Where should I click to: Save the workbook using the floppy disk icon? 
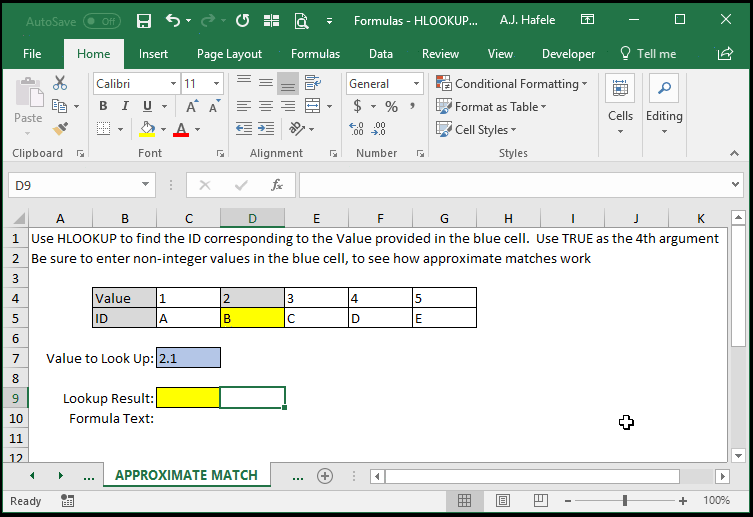[144, 21]
